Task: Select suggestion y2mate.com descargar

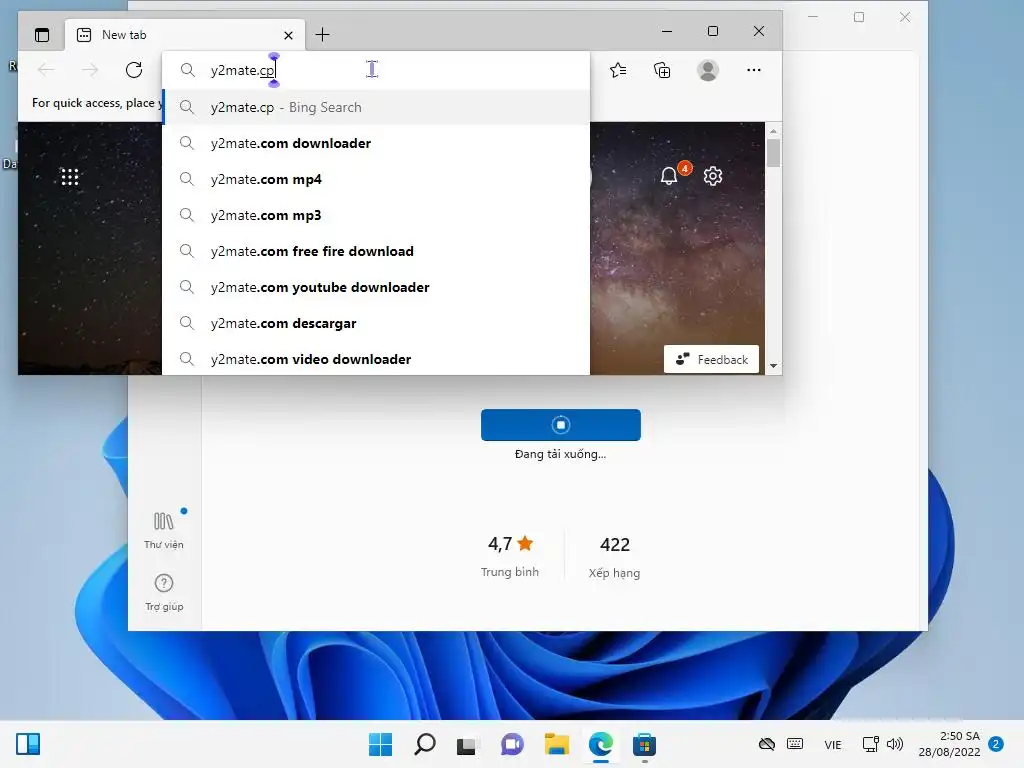Action: 376,323
